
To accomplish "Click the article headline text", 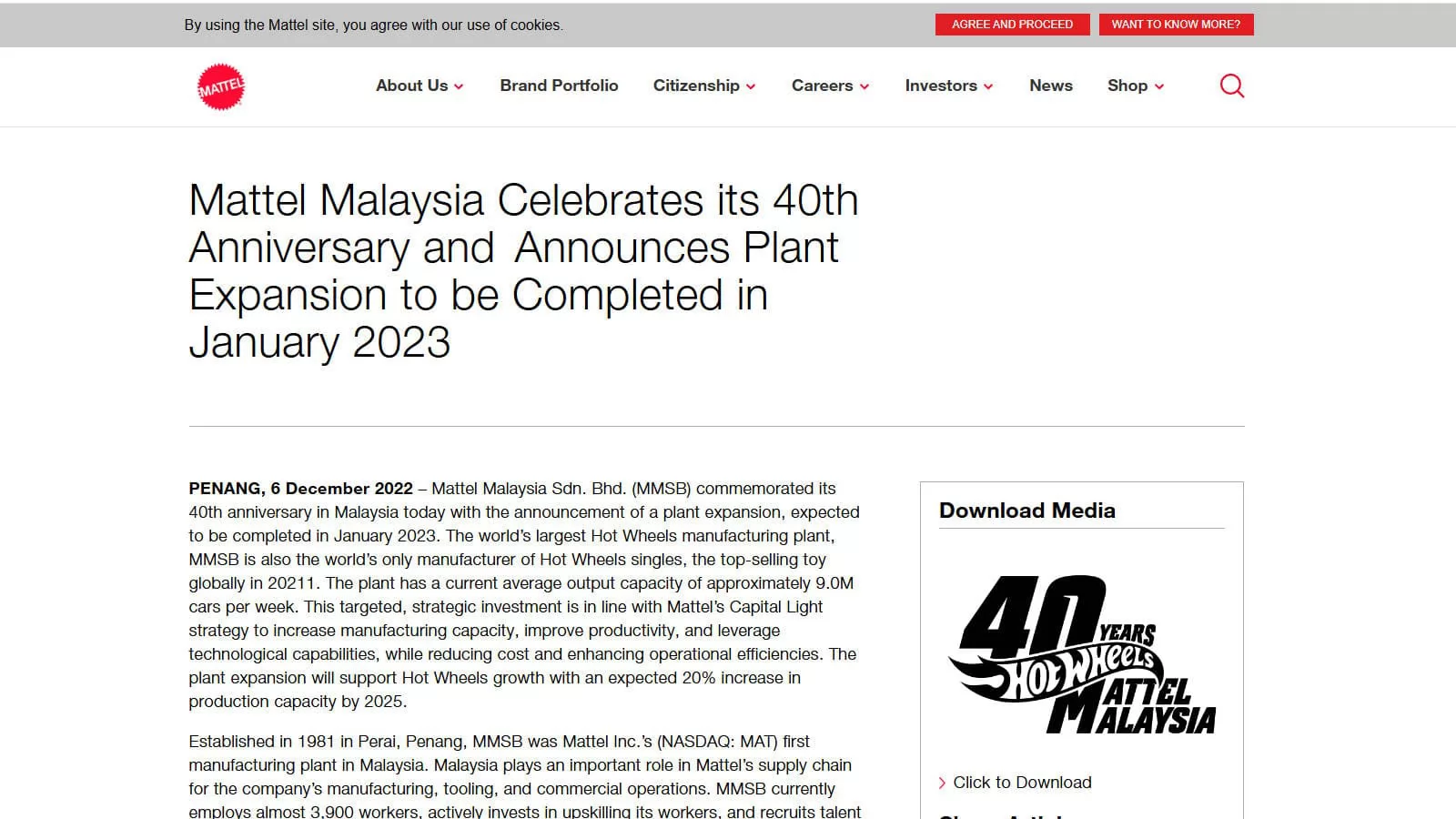I will pos(523,271).
